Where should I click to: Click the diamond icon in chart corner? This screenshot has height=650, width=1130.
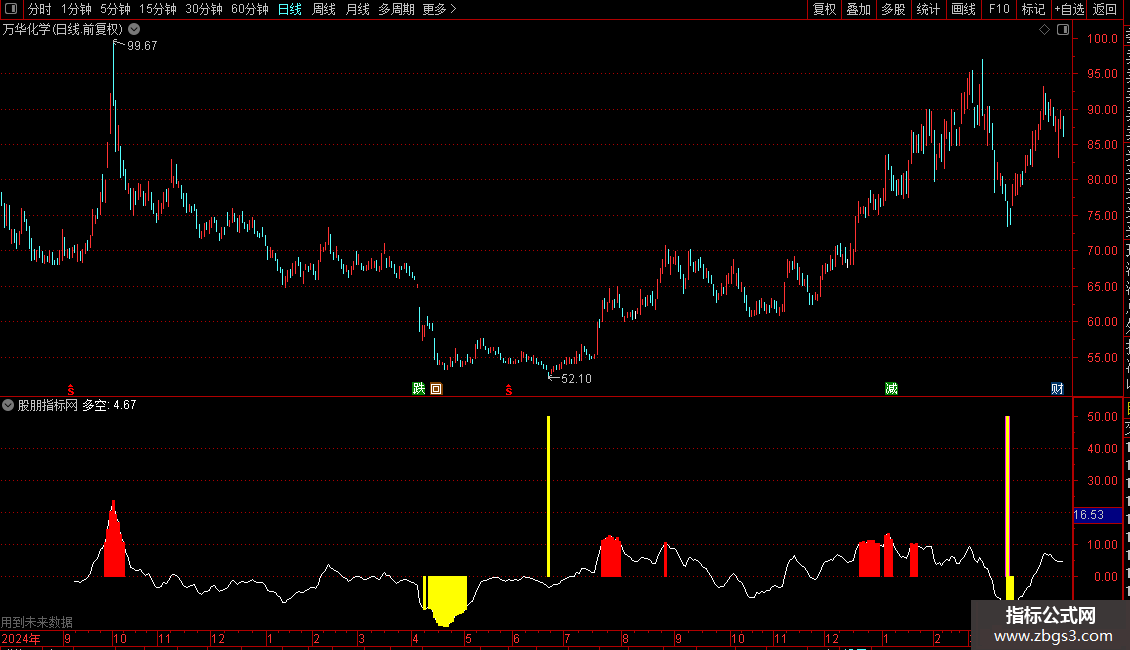pos(1044,30)
